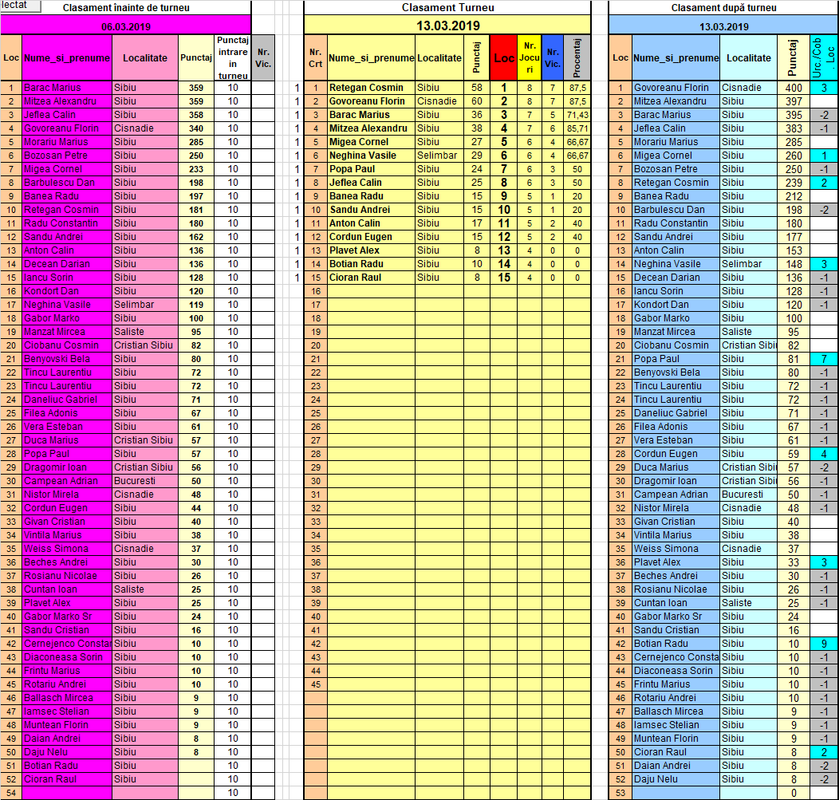Viewport: 839px width, 800px height.
Task: Select the cyan 4 rank change for Cordun Eugen
Action: 824,454
